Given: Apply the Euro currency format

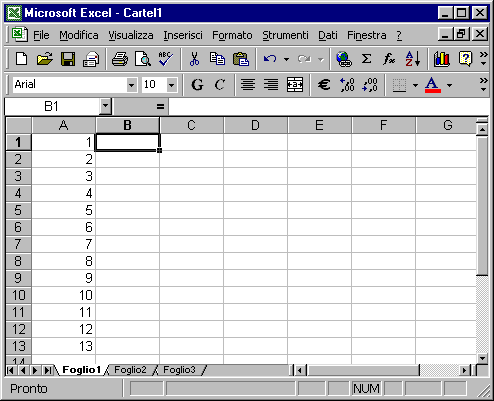Looking at the screenshot, I should 324,85.
